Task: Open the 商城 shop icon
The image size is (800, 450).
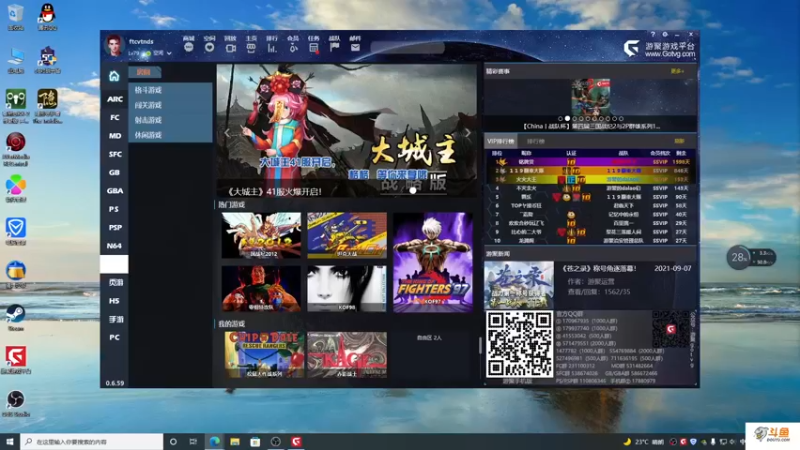Action: tap(189, 47)
